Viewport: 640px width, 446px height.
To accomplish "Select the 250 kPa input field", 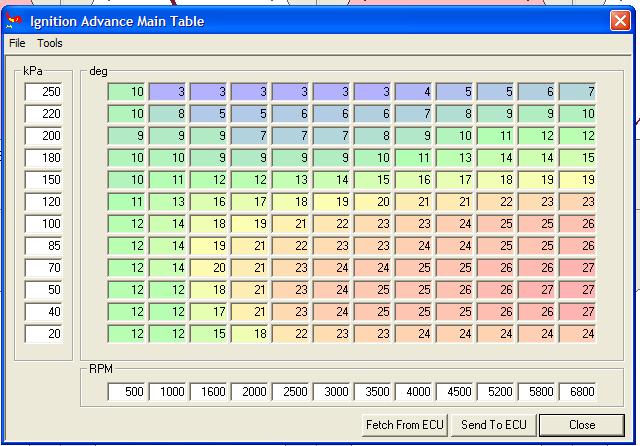I will [x=43, y=91].
